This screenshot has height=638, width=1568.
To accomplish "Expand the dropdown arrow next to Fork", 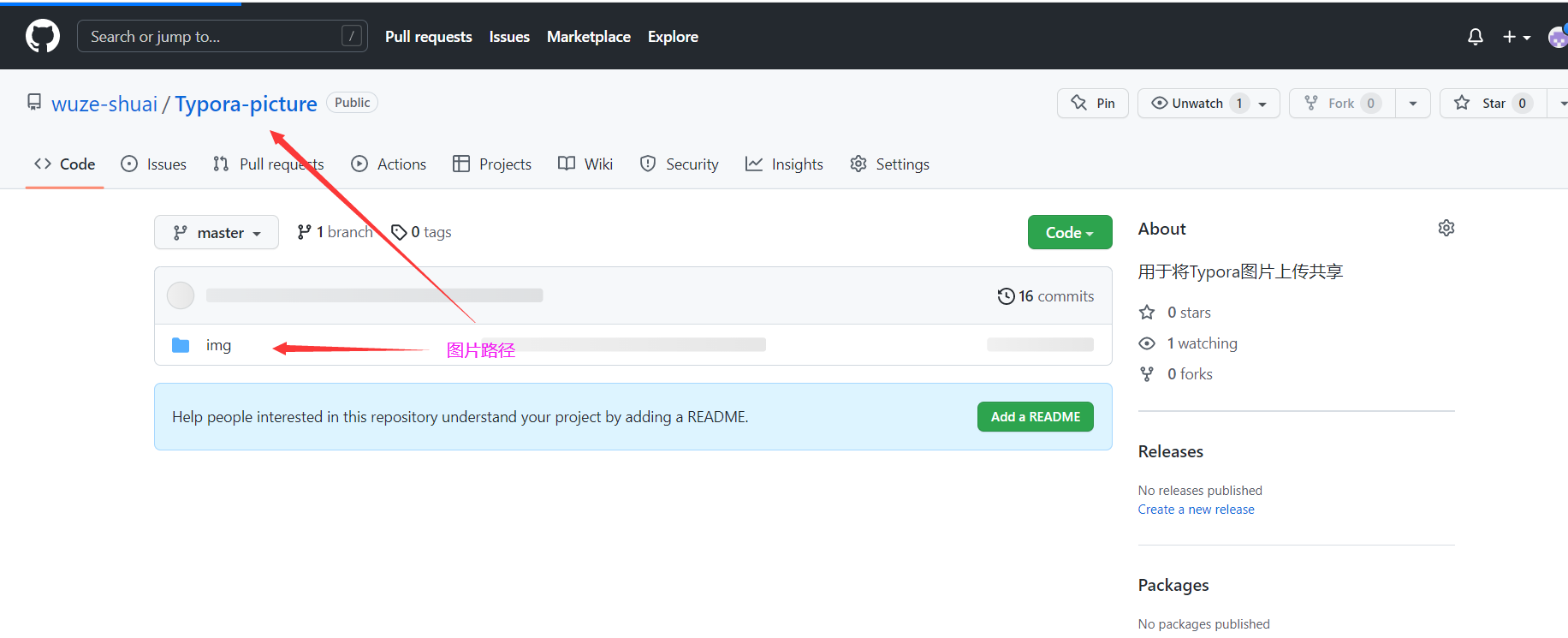I will click(1413, 104).
